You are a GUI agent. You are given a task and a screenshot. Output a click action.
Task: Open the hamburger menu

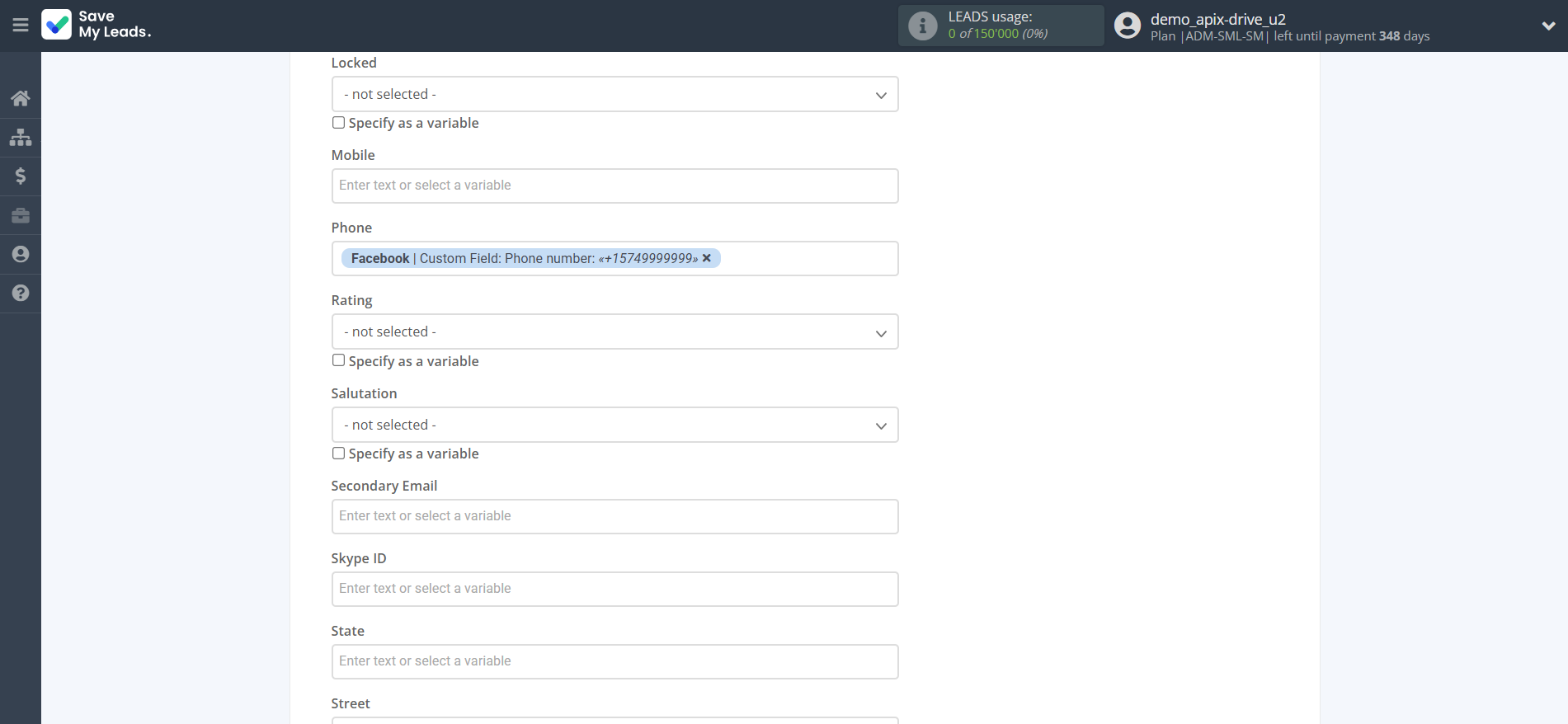click(x=21, y=26)
